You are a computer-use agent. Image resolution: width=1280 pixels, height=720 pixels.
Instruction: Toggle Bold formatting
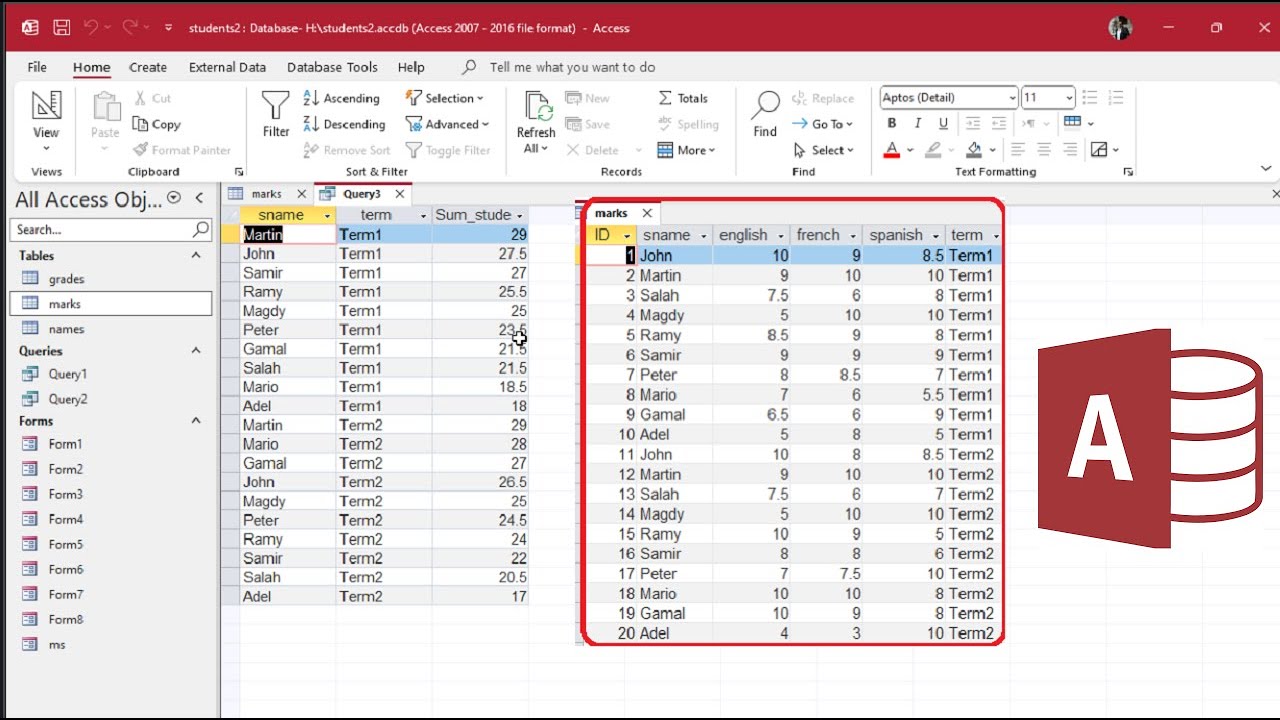892,123
